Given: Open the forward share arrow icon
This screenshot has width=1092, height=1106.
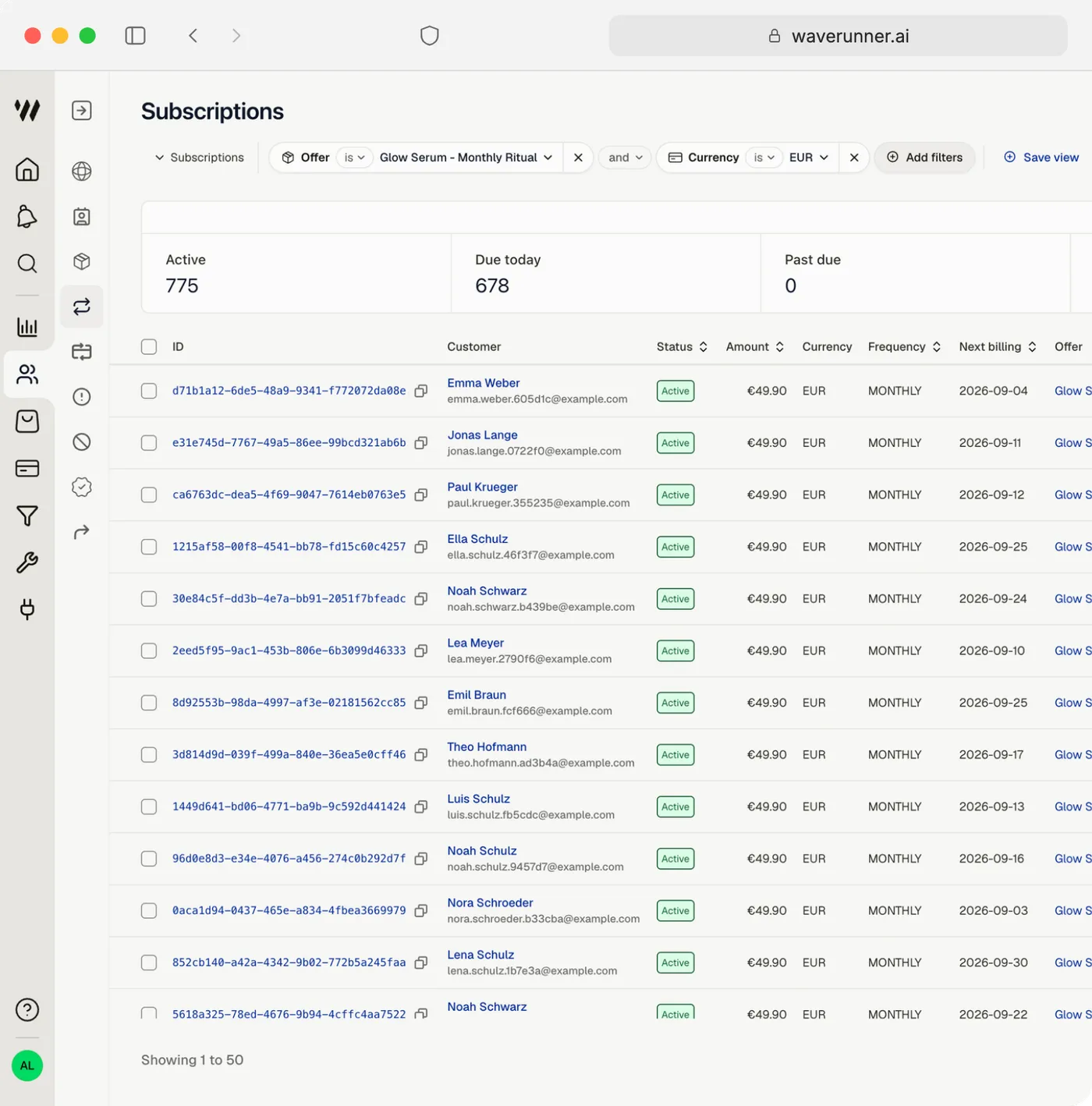Looking at the screenshot, I should click(82, 532).
